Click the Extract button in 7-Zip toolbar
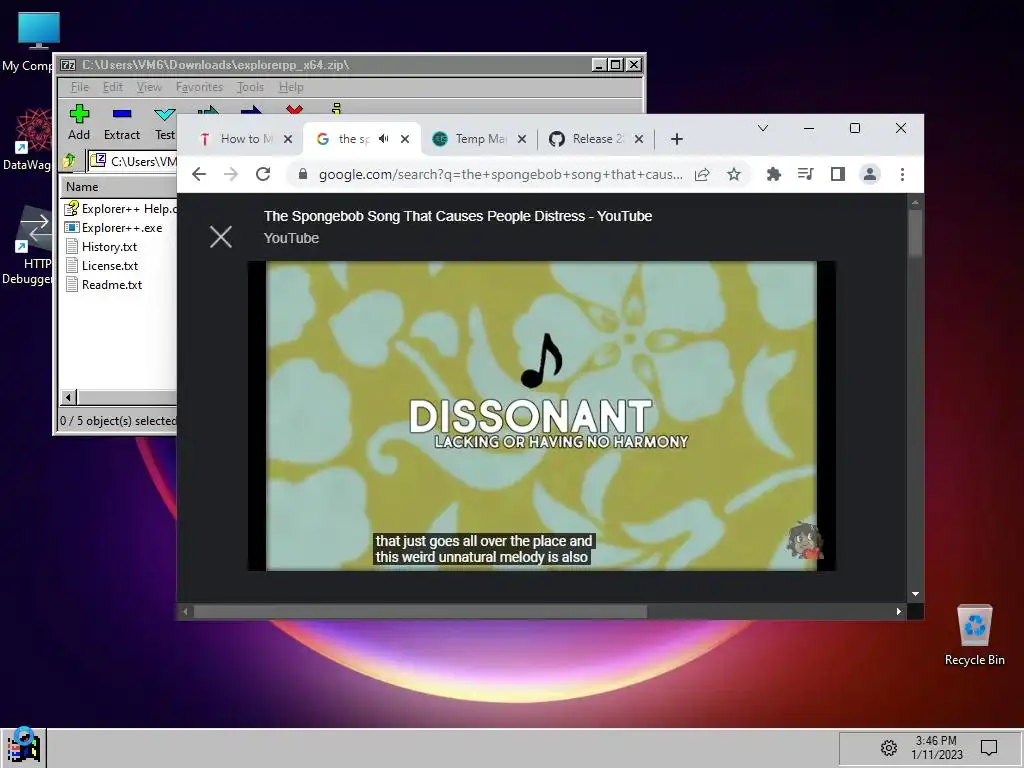Image resolution: width=1024 pixels, height=768 pixels. (121, 122)
